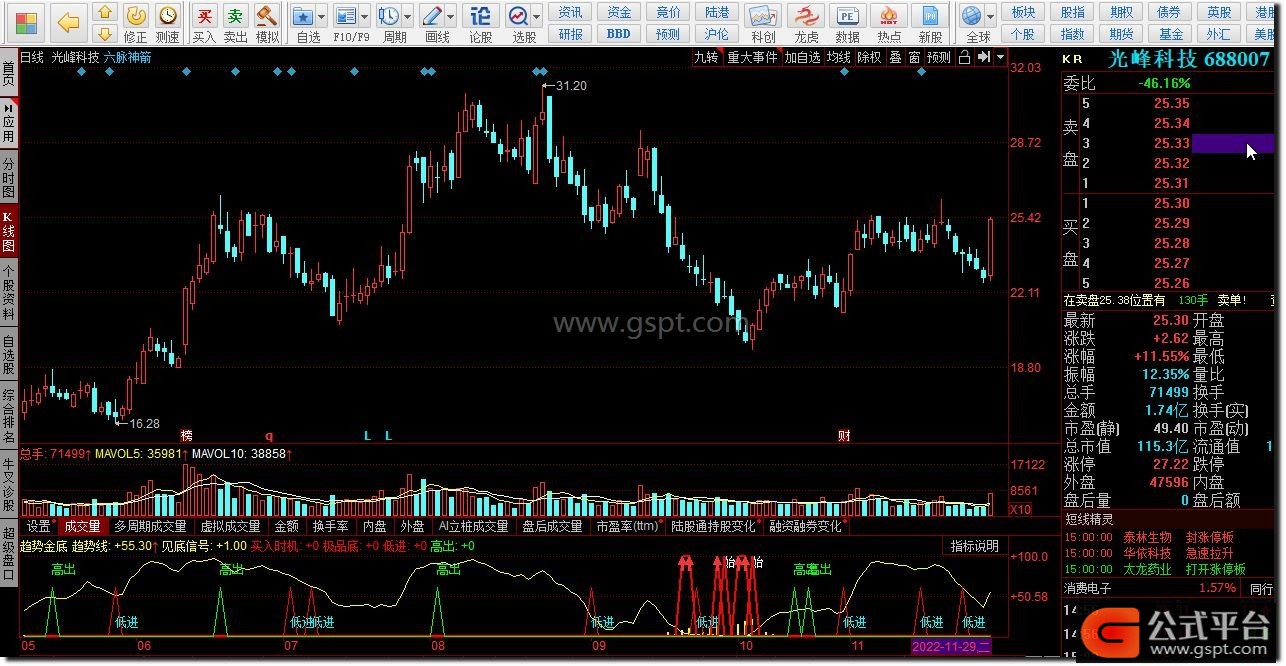Open the 板块 sectors button

1023,12
